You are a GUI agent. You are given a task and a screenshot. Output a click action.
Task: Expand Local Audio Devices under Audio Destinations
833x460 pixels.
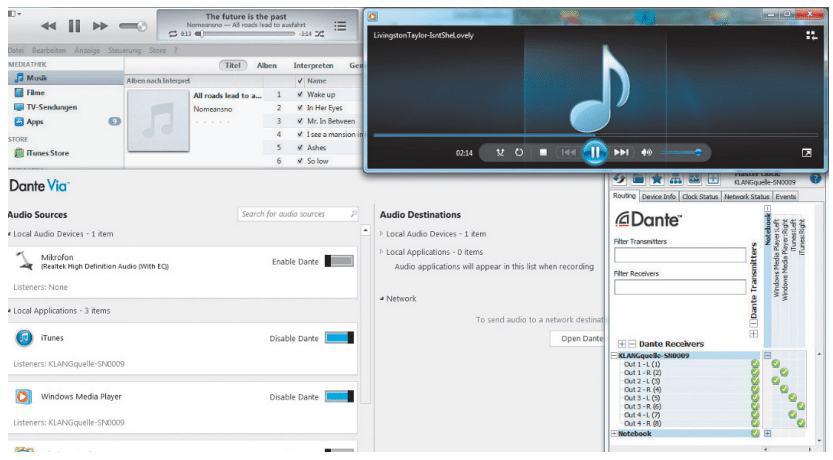381,233
